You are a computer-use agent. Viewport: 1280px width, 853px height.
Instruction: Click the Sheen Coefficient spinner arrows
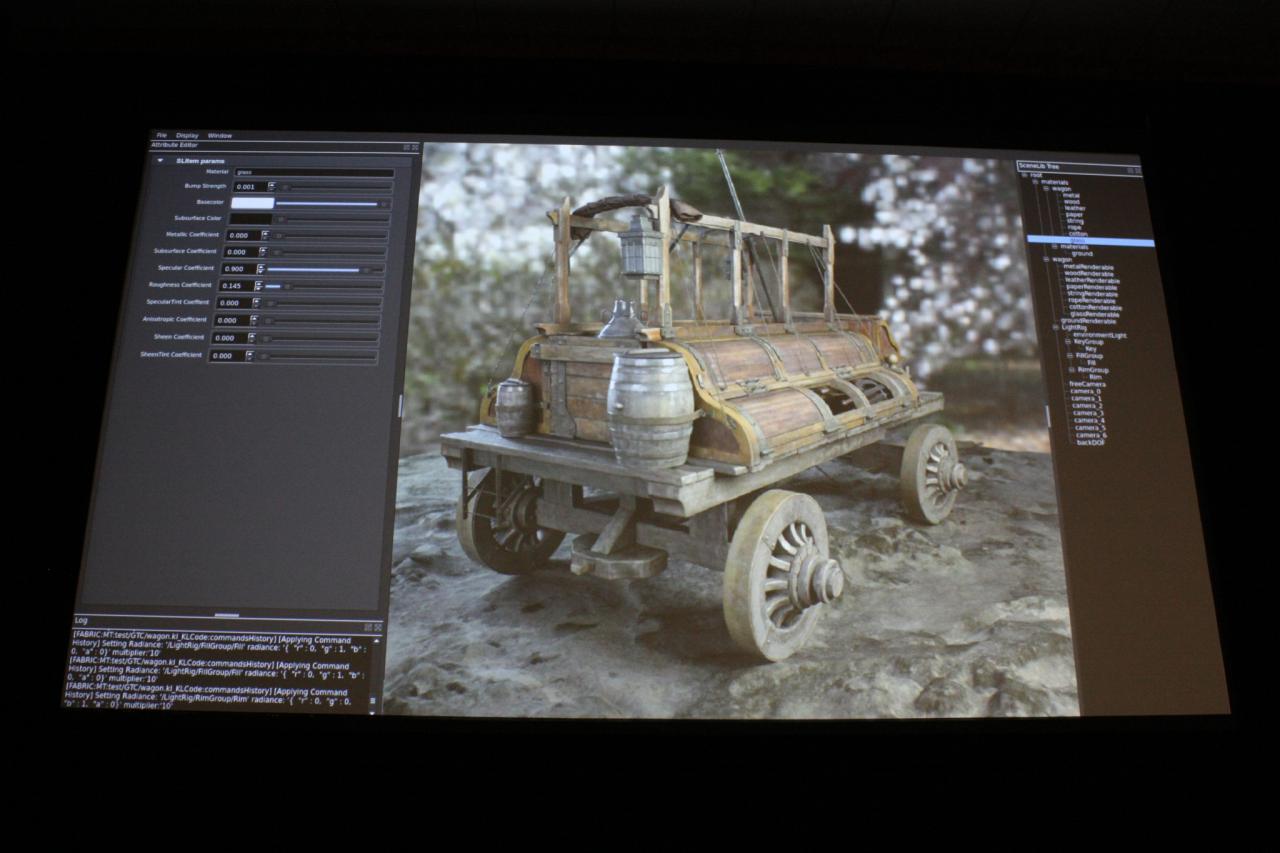(x=252, y=338)
